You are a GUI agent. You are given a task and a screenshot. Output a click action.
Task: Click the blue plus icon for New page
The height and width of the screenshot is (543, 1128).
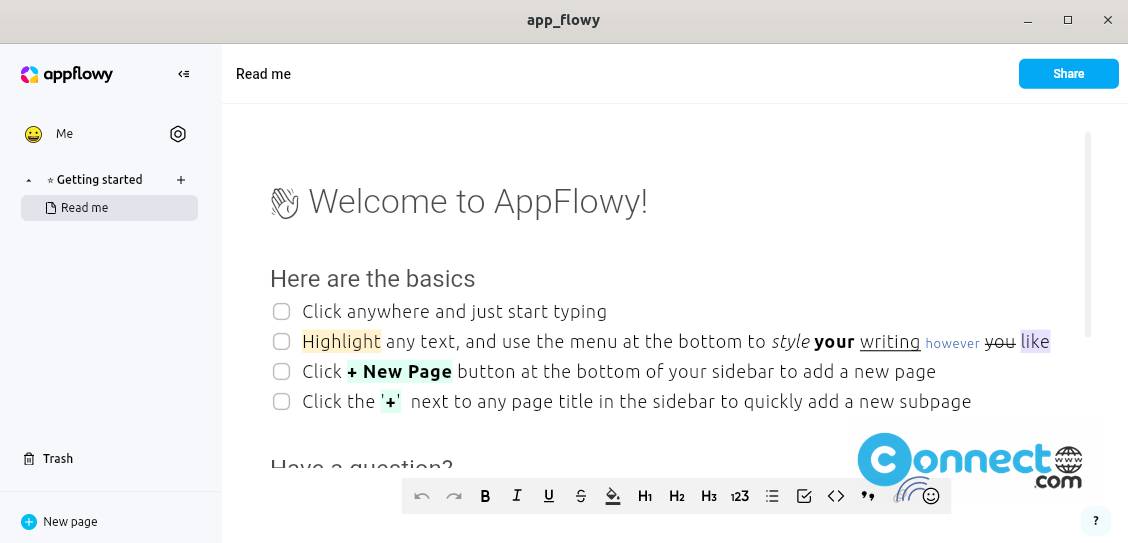coord(29,522)
